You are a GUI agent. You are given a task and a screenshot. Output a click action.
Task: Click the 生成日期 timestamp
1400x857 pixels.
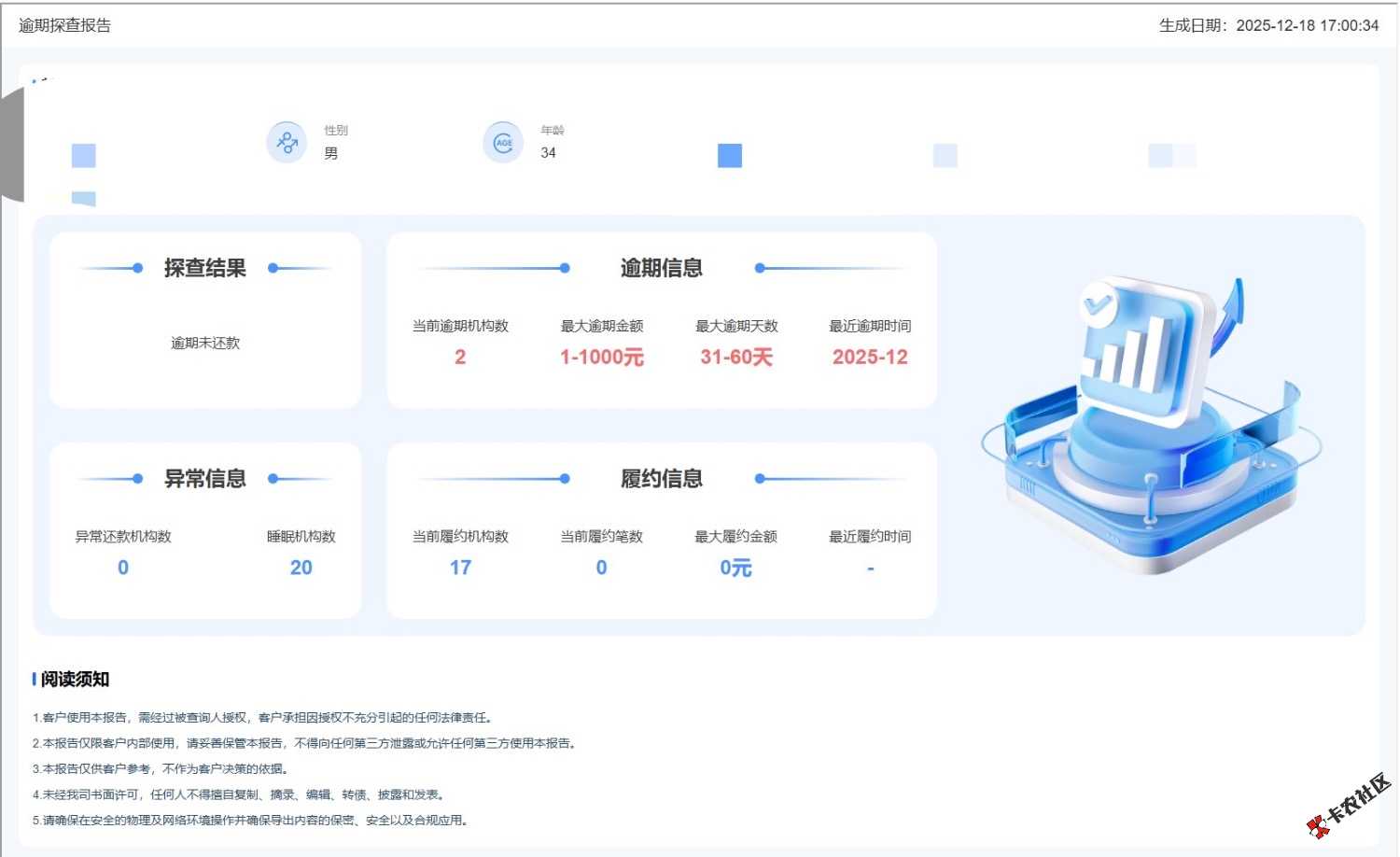coord(1268,25)
